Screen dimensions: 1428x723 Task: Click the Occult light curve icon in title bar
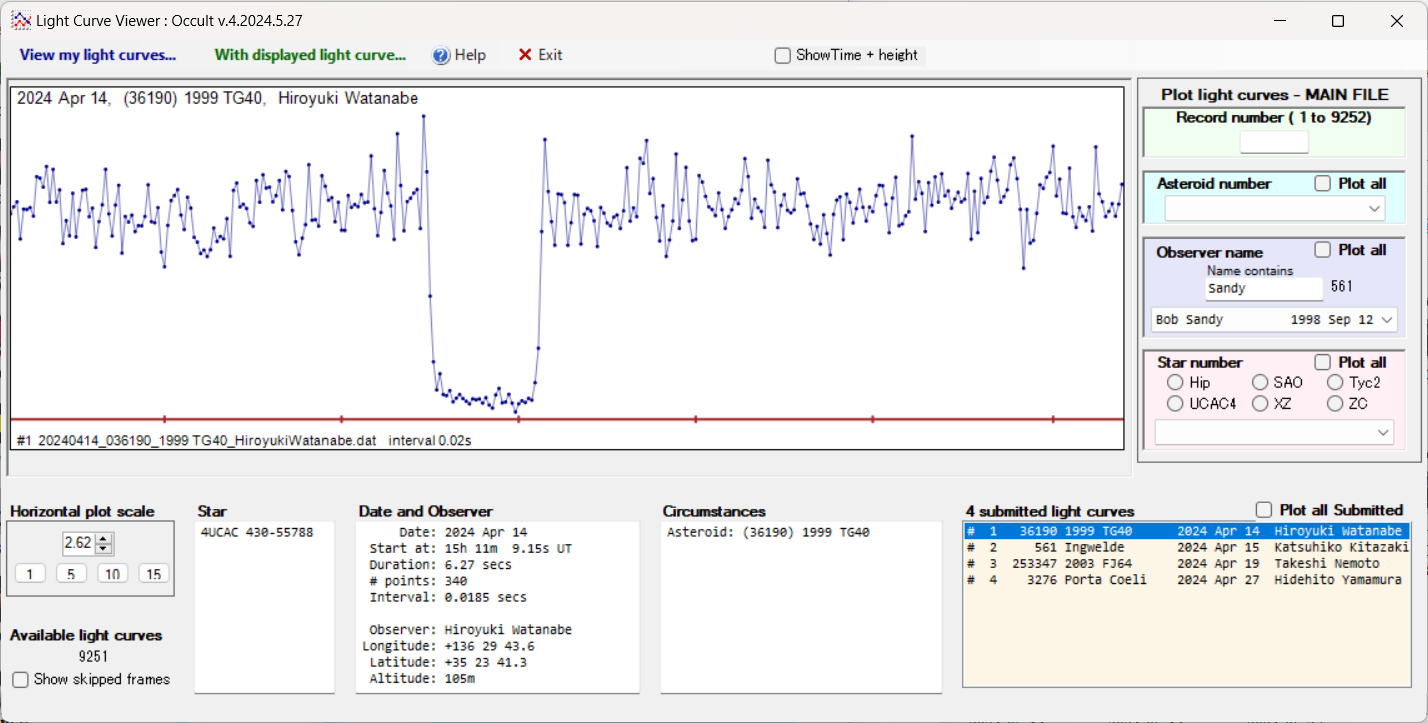tap(22, 19)
